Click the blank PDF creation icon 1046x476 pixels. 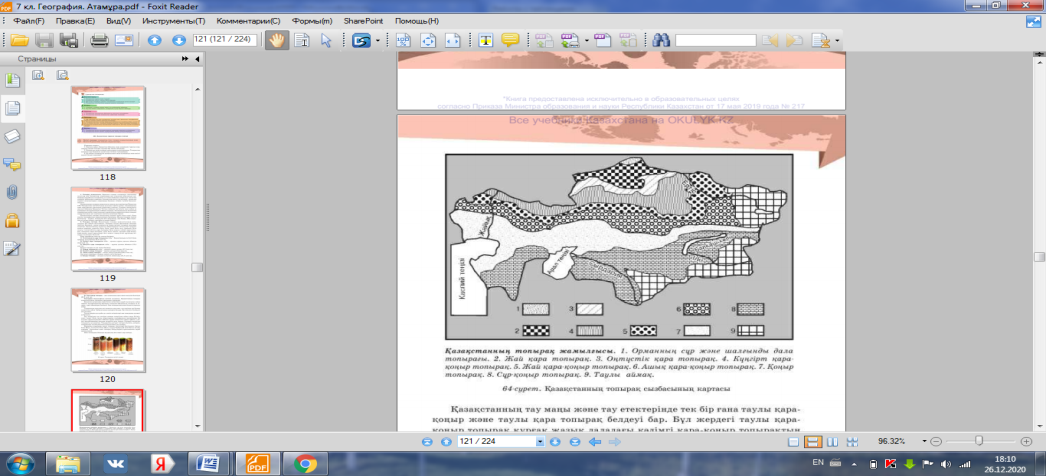(x=604, y=40)
